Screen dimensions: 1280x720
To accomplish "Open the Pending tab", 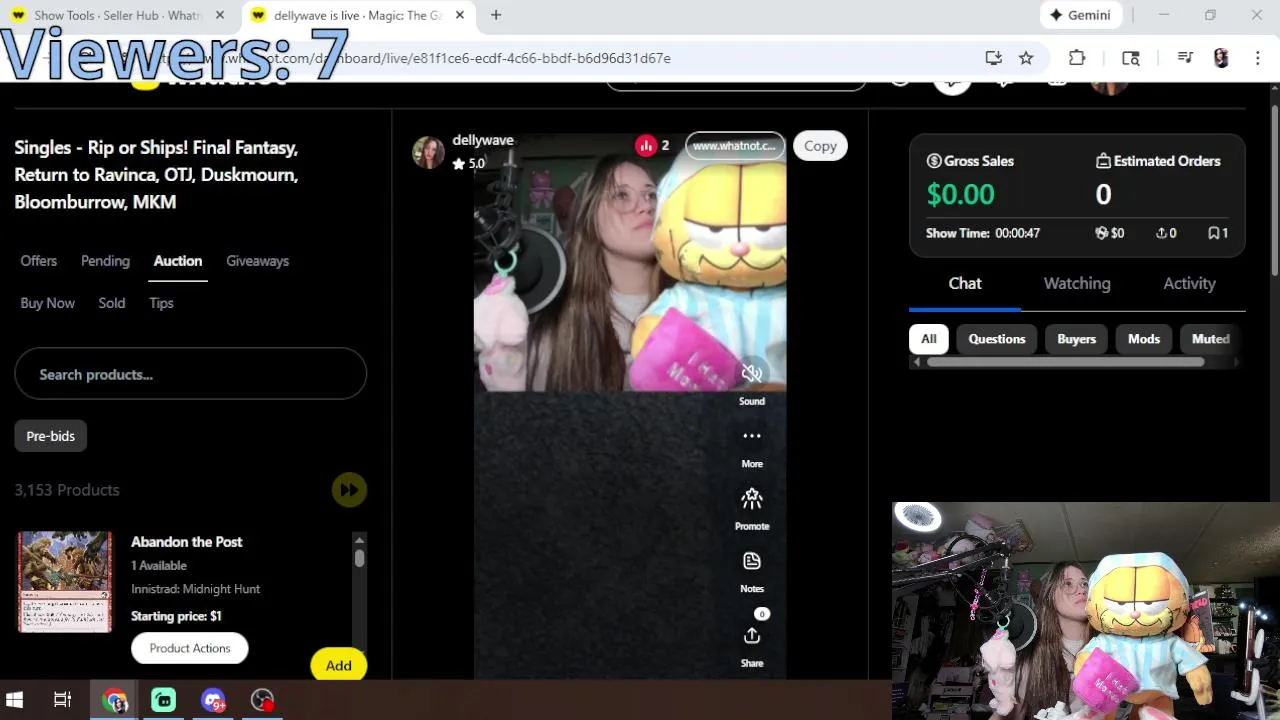I will tap(105, 261).
